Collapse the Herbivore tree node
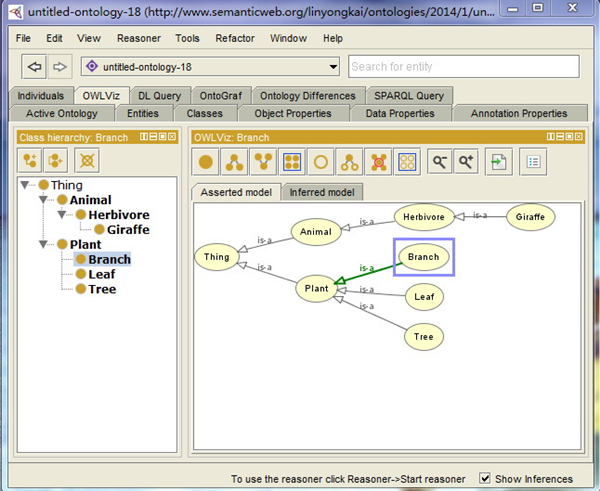 (x=62, y=215)
